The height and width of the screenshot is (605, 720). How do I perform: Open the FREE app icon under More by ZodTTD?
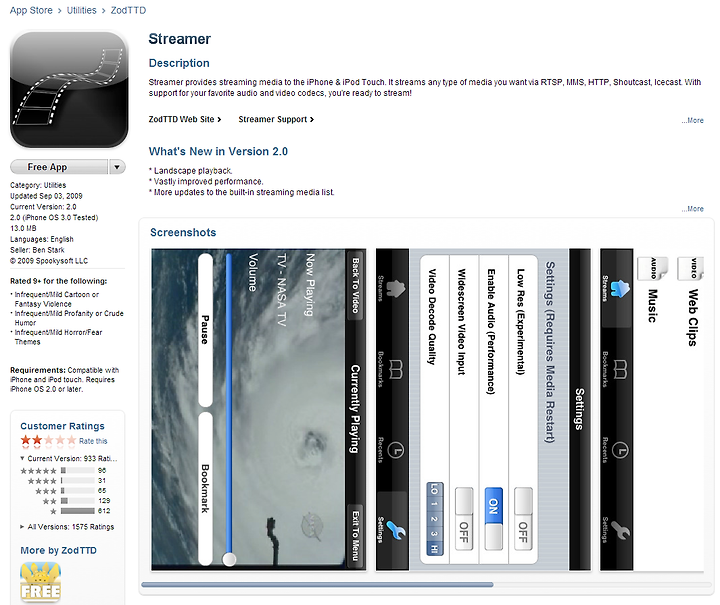(40, 583)
